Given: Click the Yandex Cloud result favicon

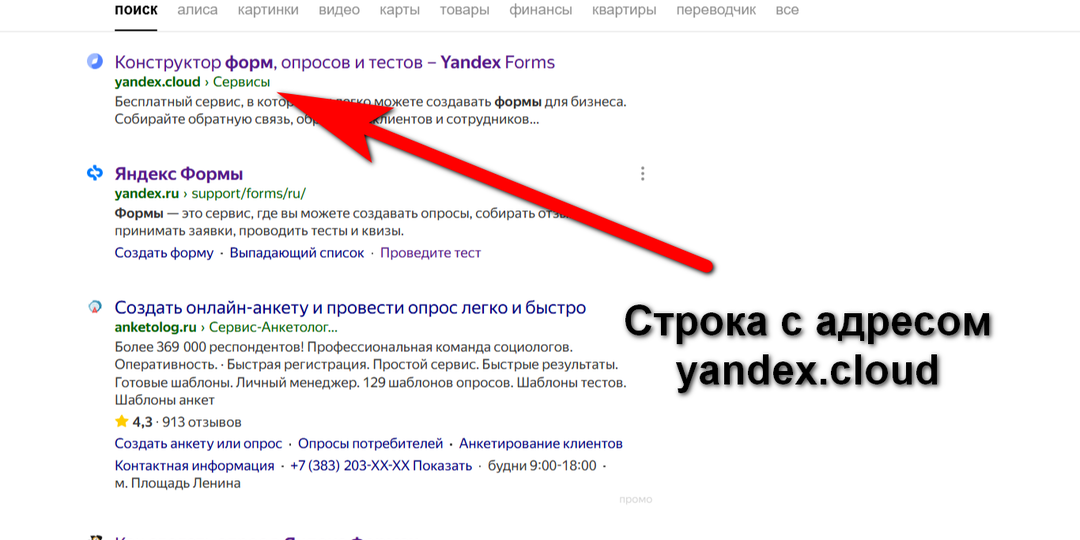Looking at the screenshot, I should (x=94, y=62).
